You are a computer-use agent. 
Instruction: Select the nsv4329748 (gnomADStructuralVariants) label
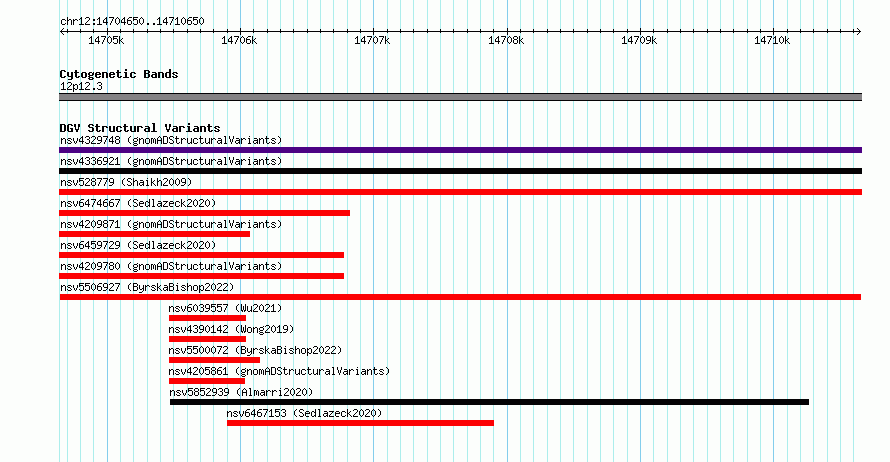click(171, 140)
